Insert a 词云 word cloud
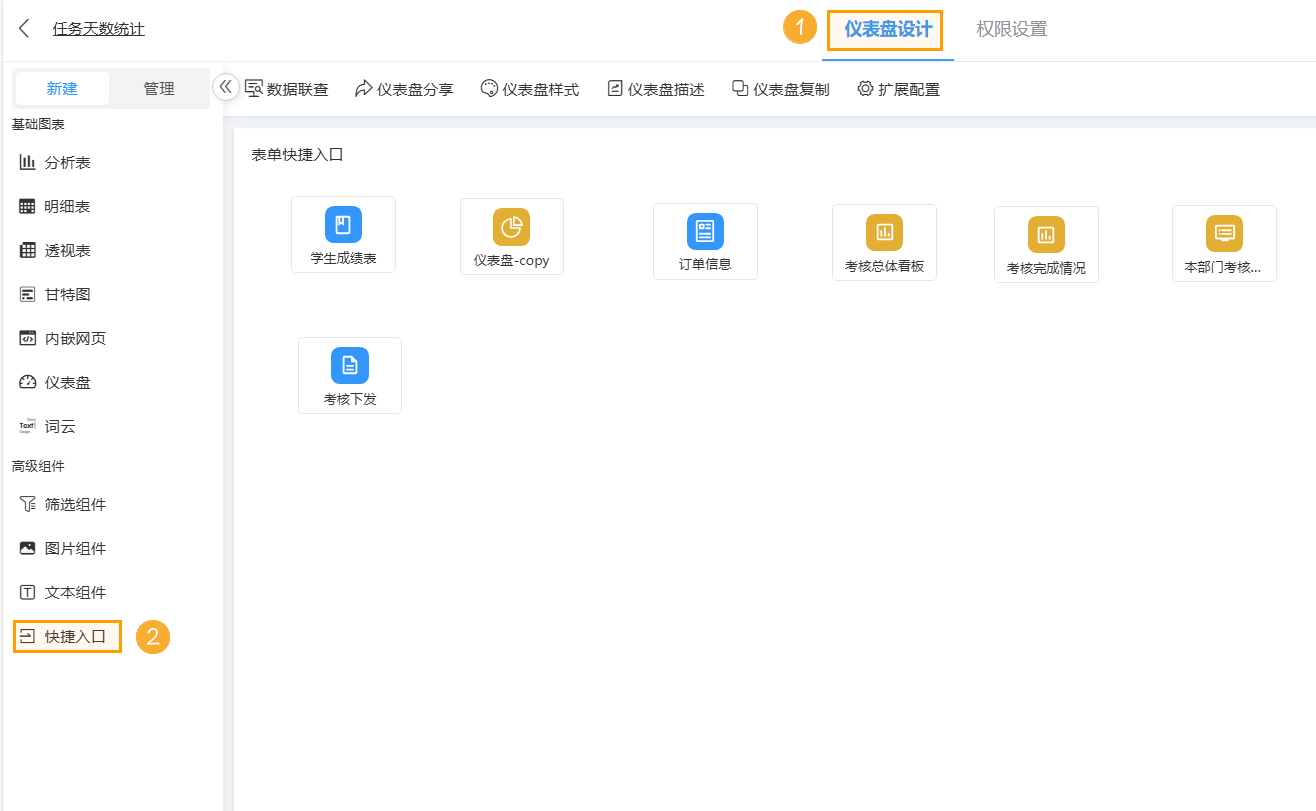Image resolution: width=1316 pixels, height=811 pixels. pos(56,425)
